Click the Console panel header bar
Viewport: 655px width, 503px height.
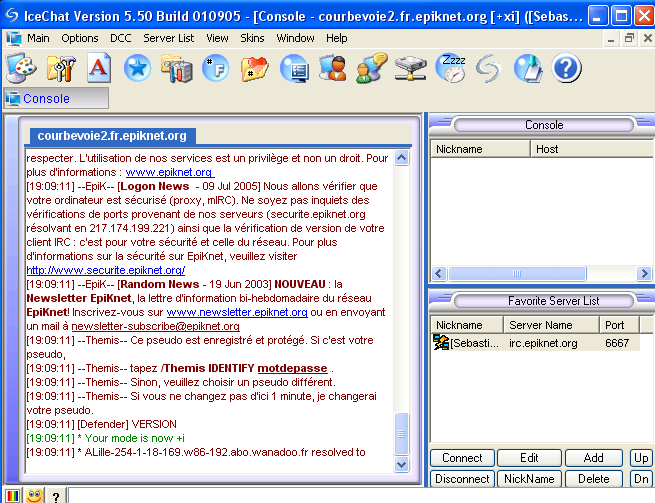click(544, 125)
